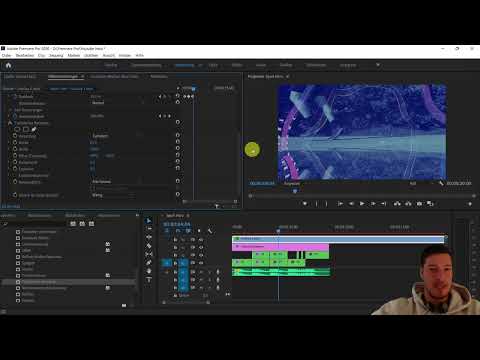Viewport: 480px width, 360px height.
Task: Add marker in timeline header
Action: pos(199,231)
